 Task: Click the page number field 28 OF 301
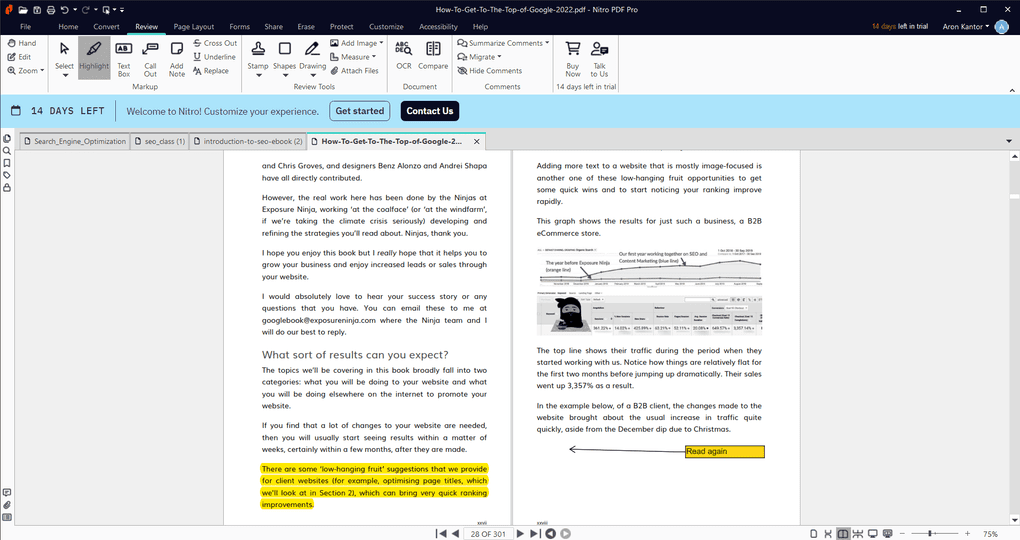[488, 533]
